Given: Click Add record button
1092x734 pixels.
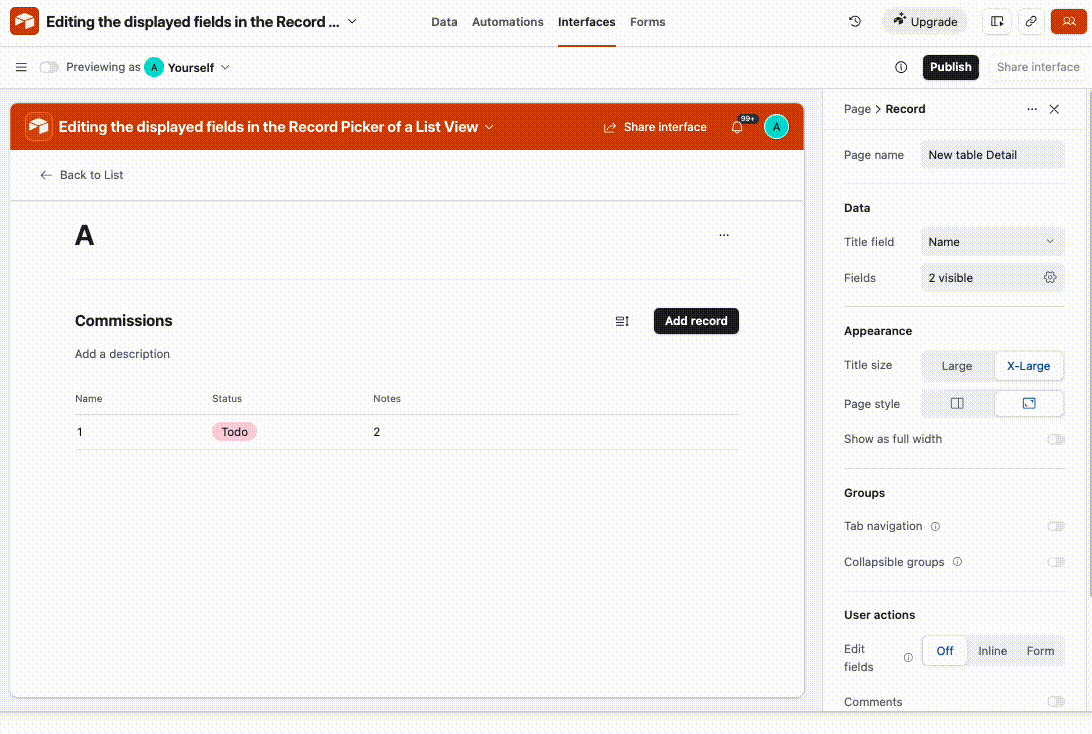Looking at the screenshot, I should [x=696, y=321].
